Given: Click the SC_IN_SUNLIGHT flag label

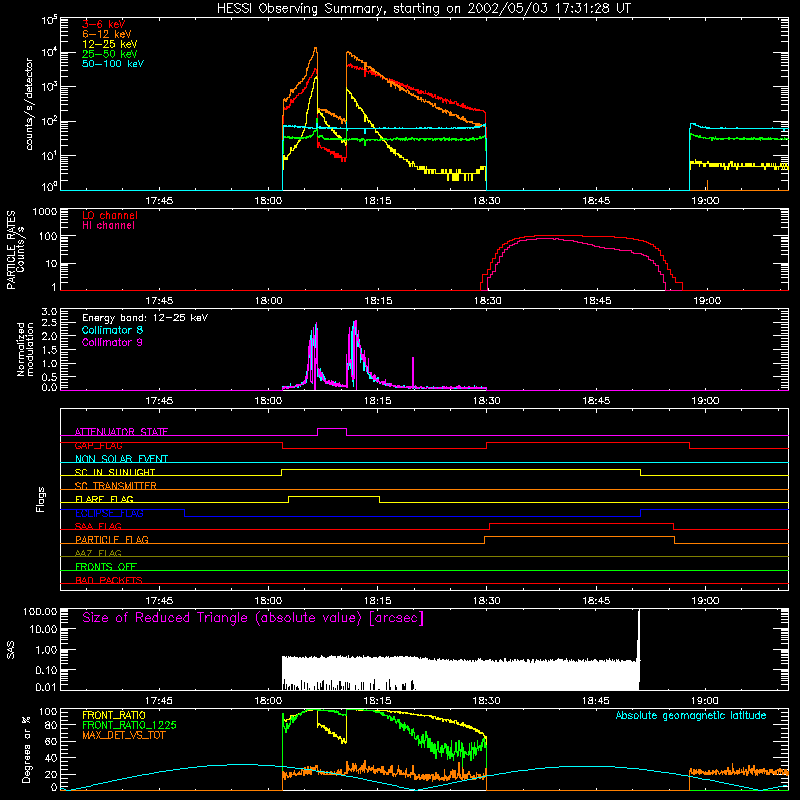Looking at the screenshot, I should 115,472.
